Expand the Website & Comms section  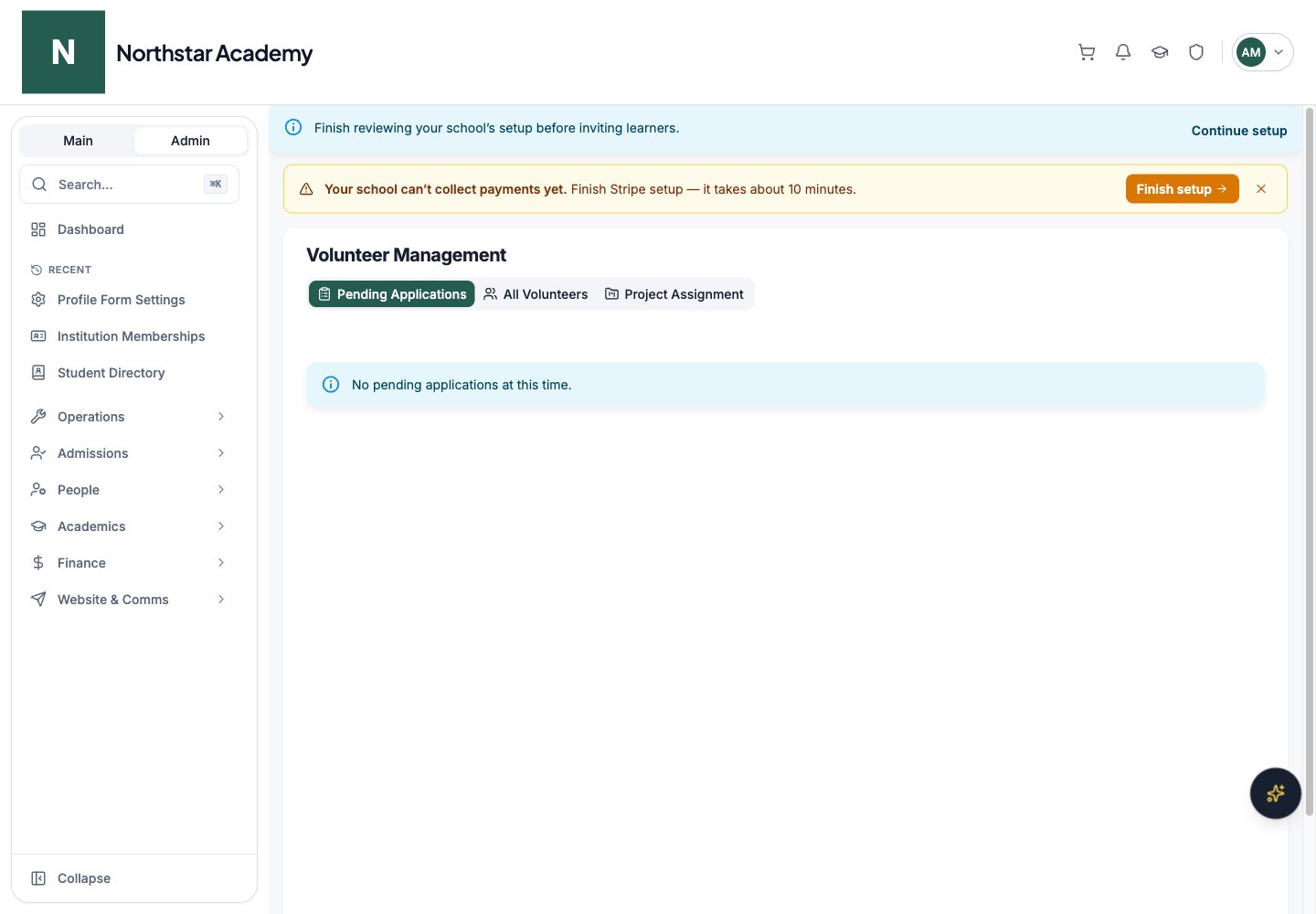(129, 600)
